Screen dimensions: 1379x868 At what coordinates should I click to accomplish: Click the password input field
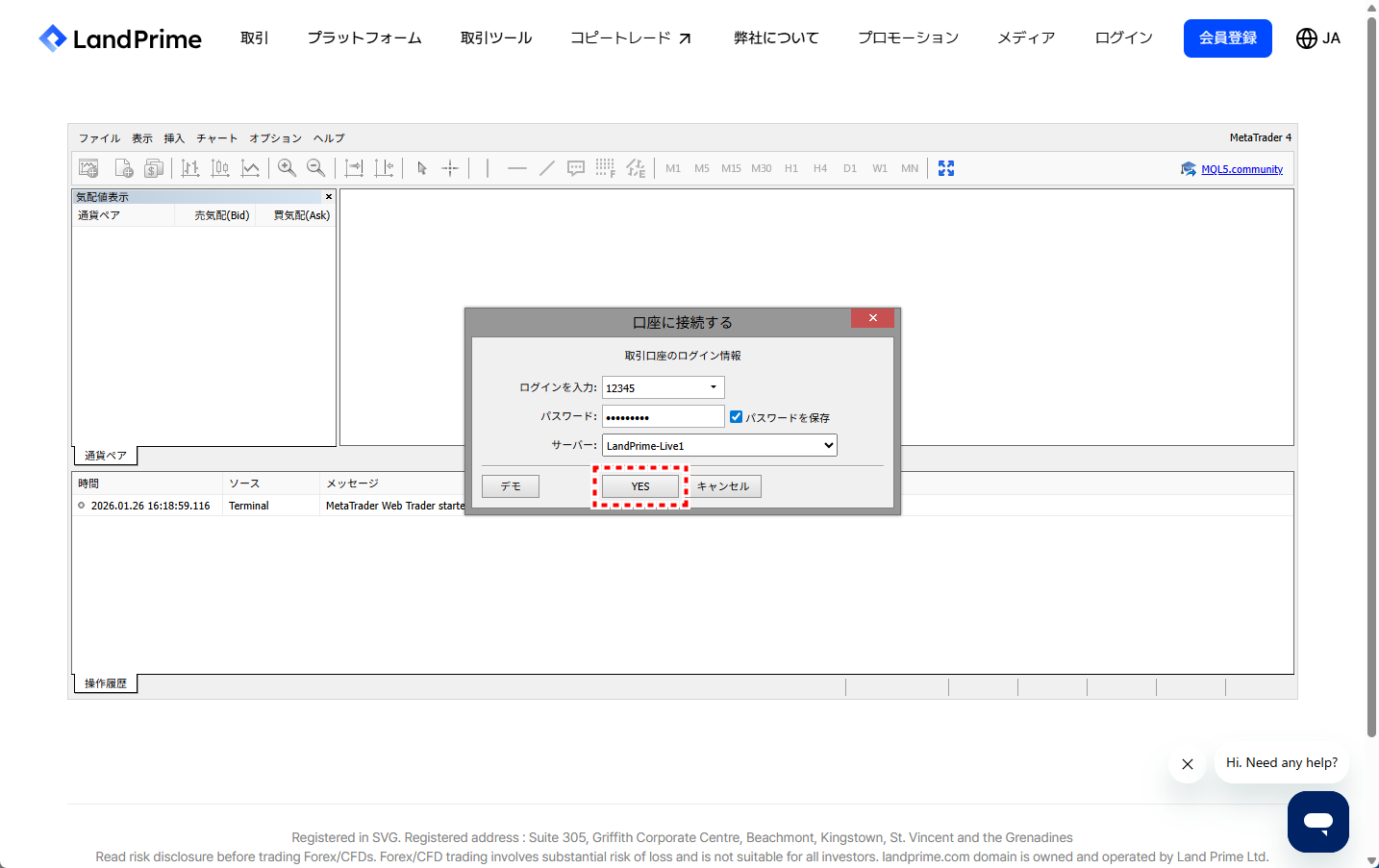(663, 416)
